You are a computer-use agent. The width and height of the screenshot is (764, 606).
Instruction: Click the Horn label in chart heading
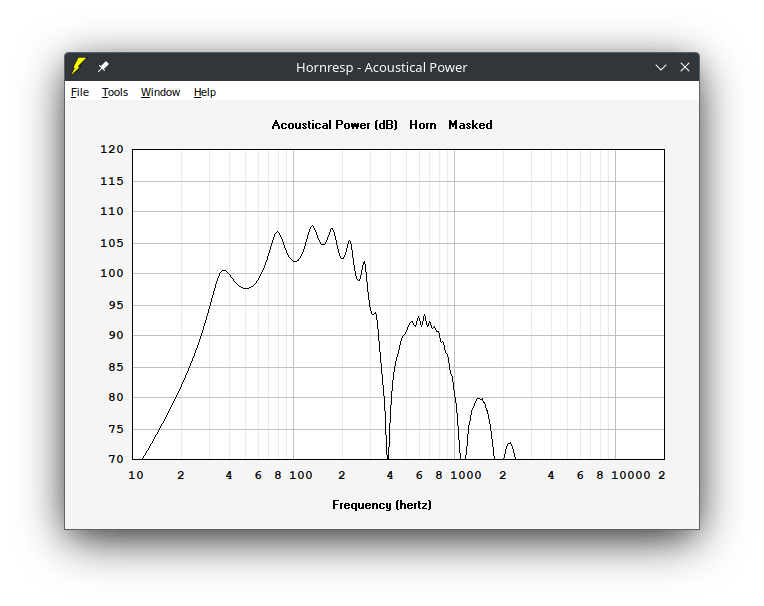[422, 125]
